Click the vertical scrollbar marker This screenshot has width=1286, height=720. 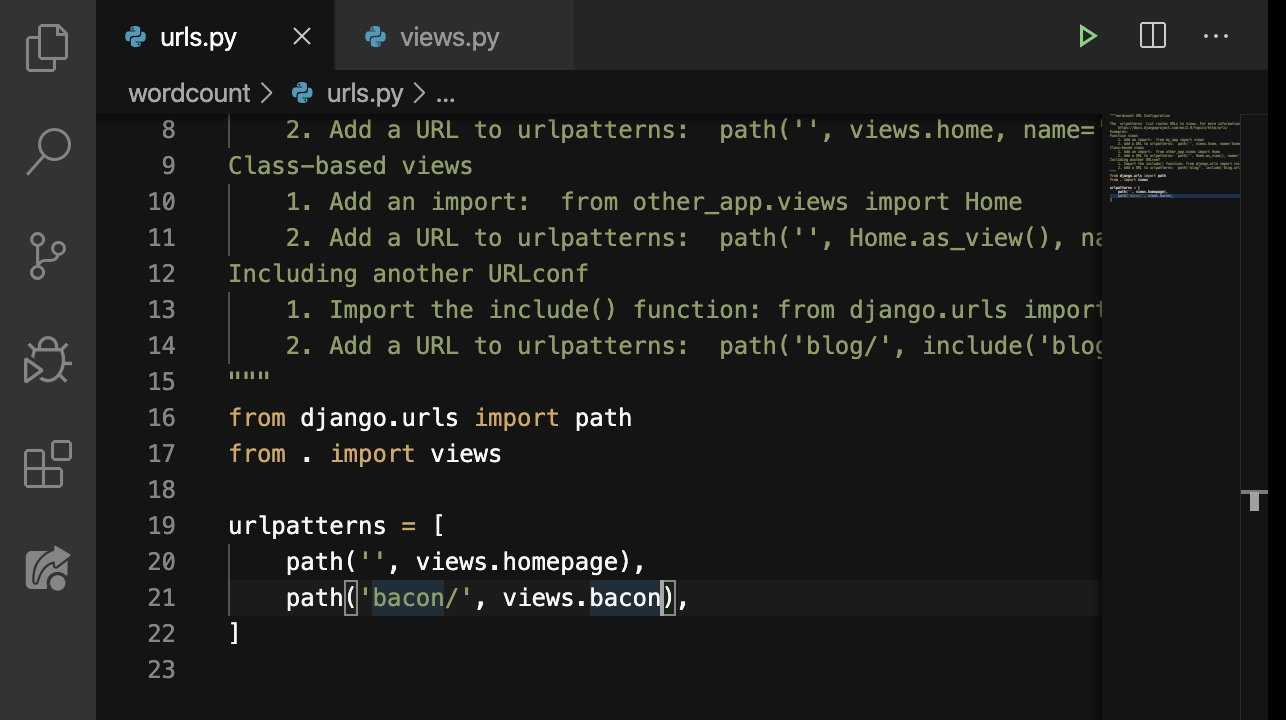click(1254, 500)
